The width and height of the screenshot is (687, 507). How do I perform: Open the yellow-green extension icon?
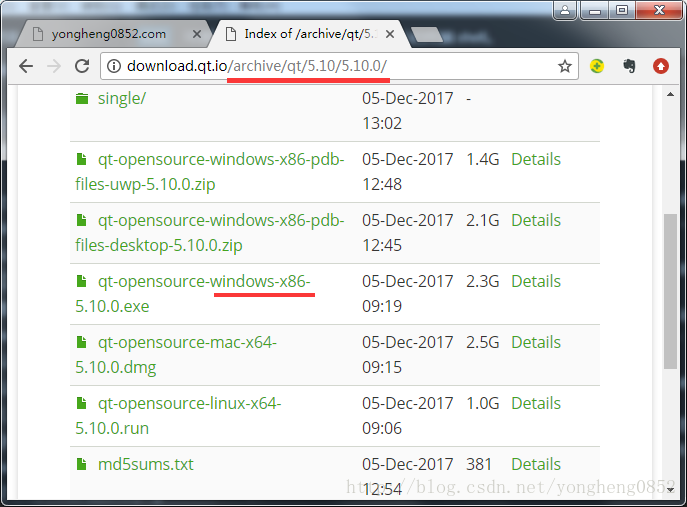point(597,66)
